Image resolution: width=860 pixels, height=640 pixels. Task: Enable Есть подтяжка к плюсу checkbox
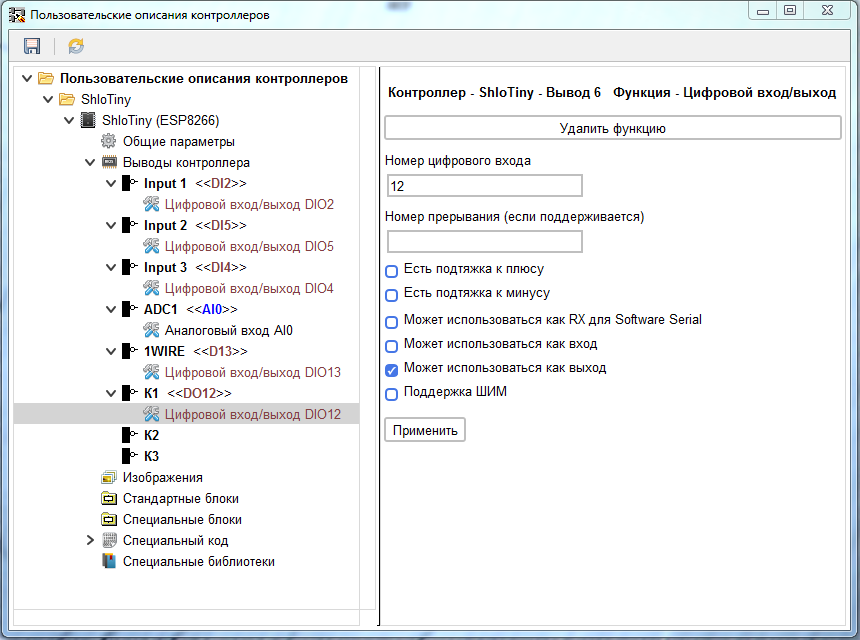391,271
